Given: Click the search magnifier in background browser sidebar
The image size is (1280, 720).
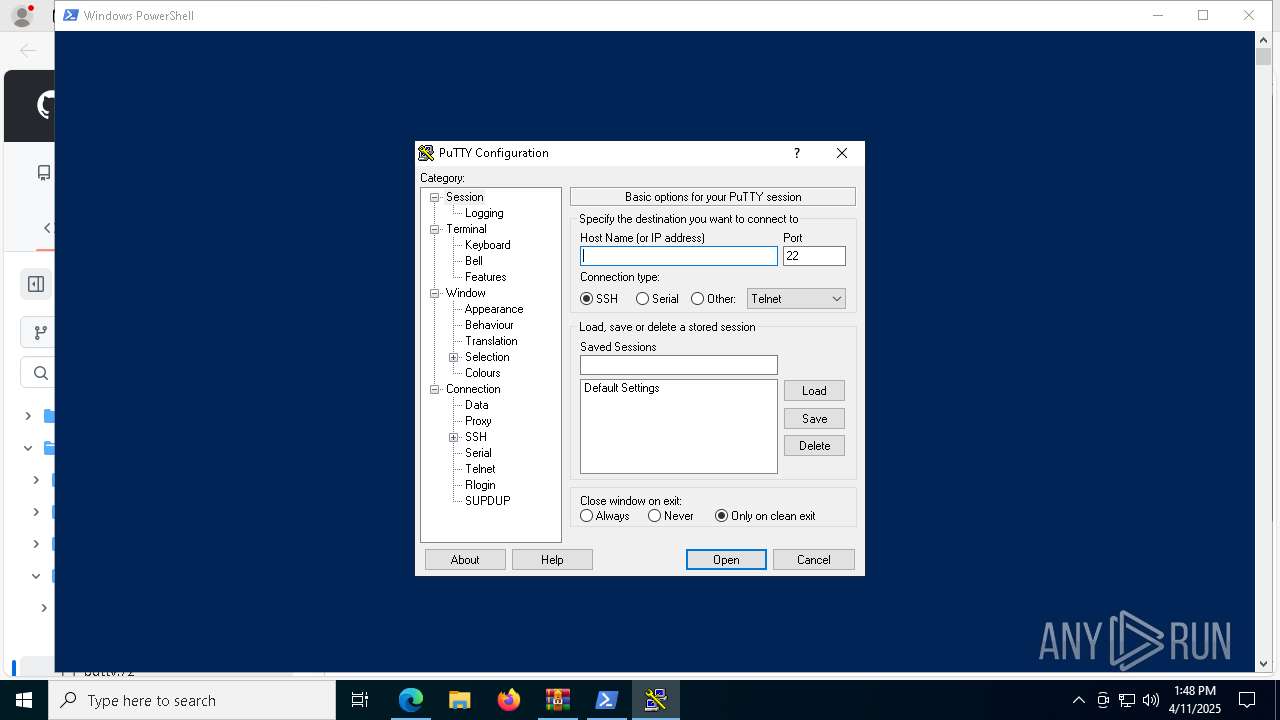Looking at the screenshot, I should (41, 373).
